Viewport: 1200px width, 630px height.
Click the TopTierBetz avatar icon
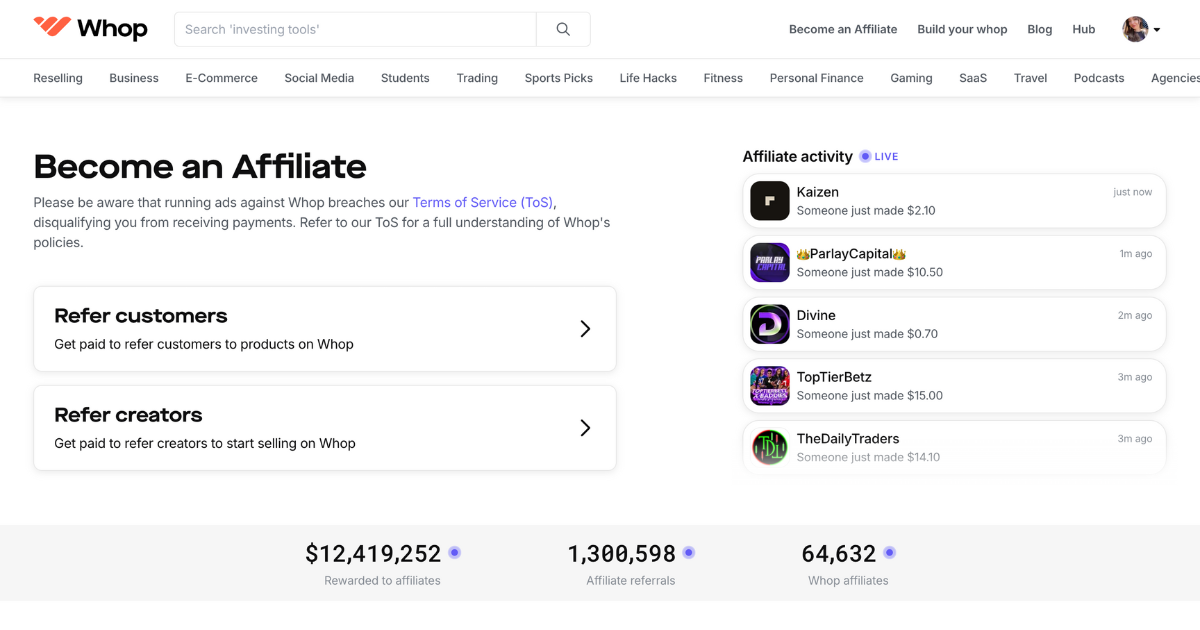[x=769, y=386]
